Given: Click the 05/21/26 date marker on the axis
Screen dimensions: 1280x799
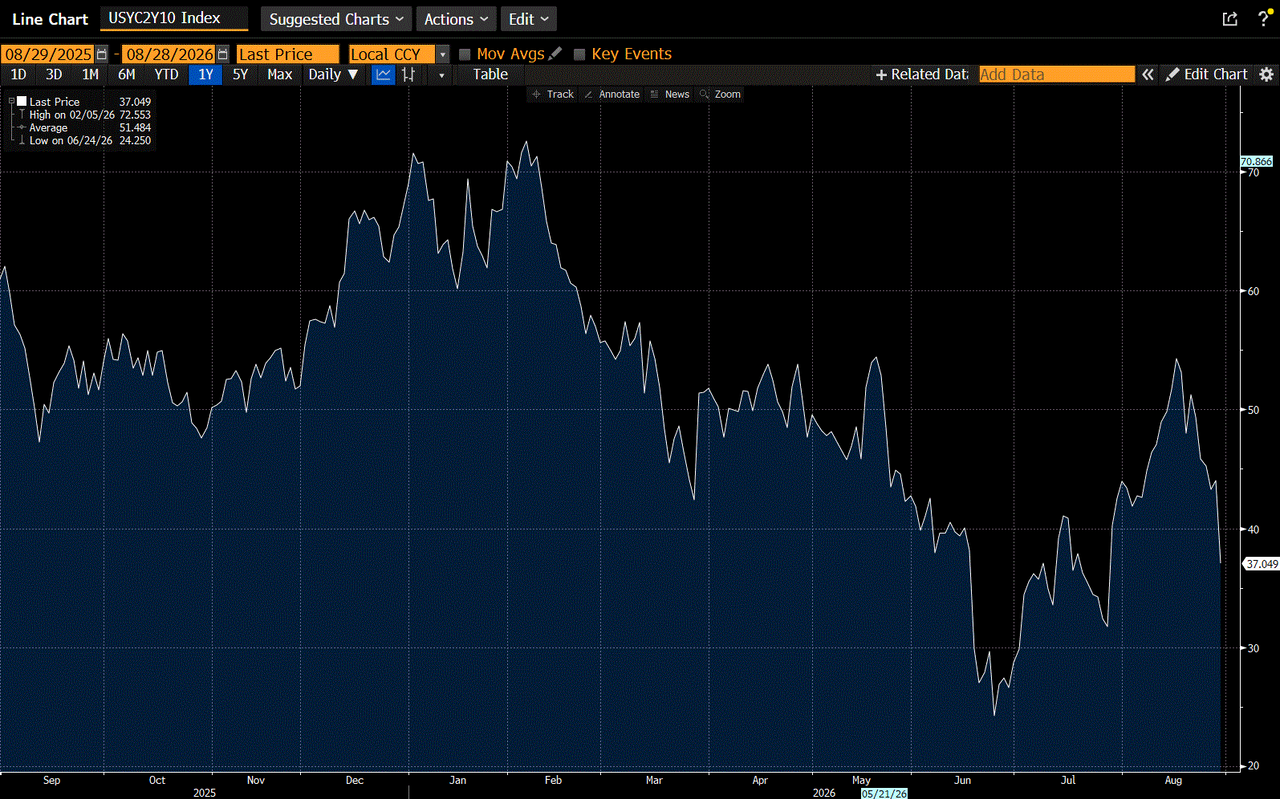Looking at the screenshot, I should 883,793.
